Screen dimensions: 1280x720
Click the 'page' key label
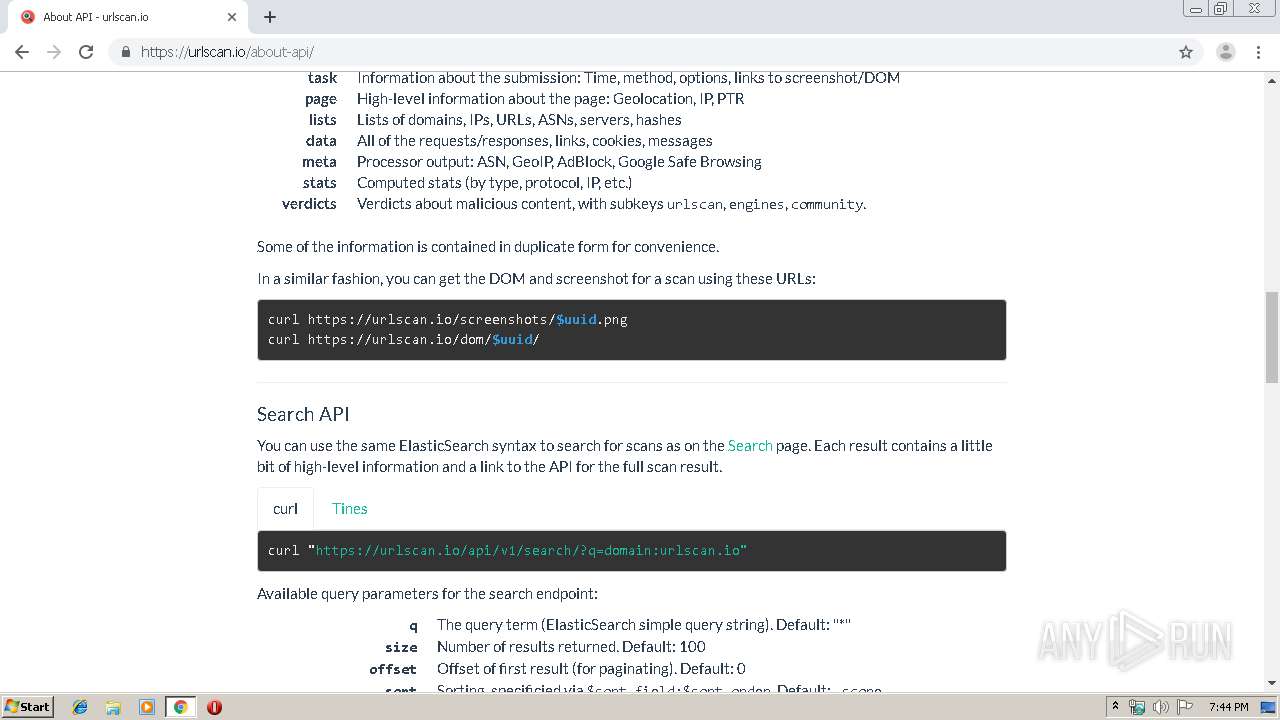(x=321, y=99)
